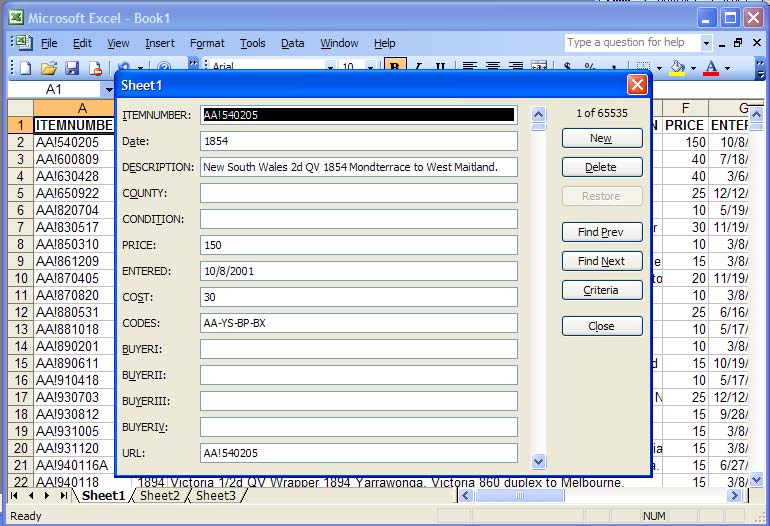Click the horizontal scrollbar right arrow
This screenshot has width=770, height=526.
tap(734, 495)
